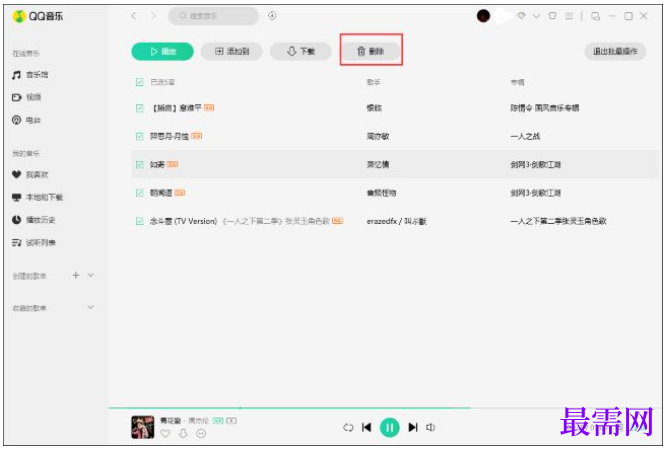Click the playback progress bar
This screenshot has height=453, width=672.
(384, 408)
